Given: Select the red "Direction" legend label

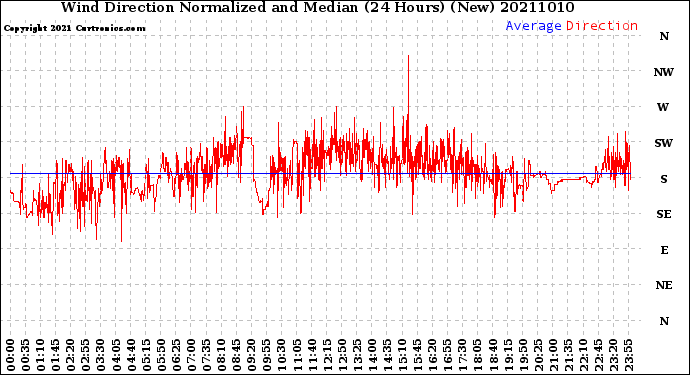Looking at the screenshot, I should [x=602, y=26].
